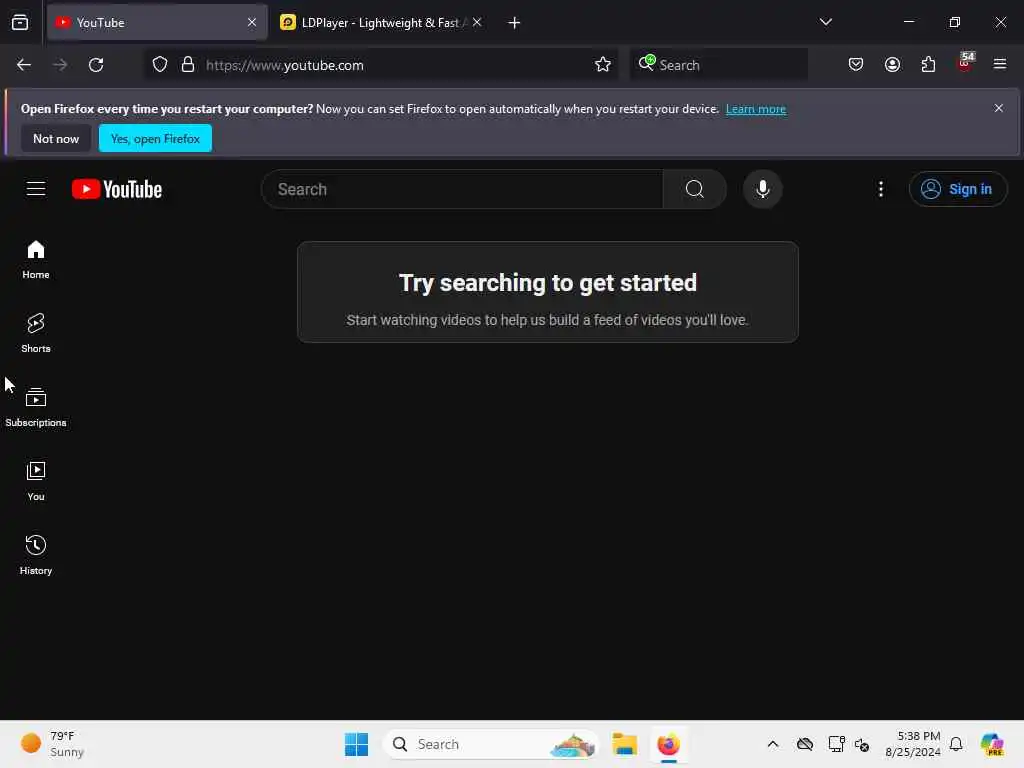Open Firefox View icon

tap(20, 23)
